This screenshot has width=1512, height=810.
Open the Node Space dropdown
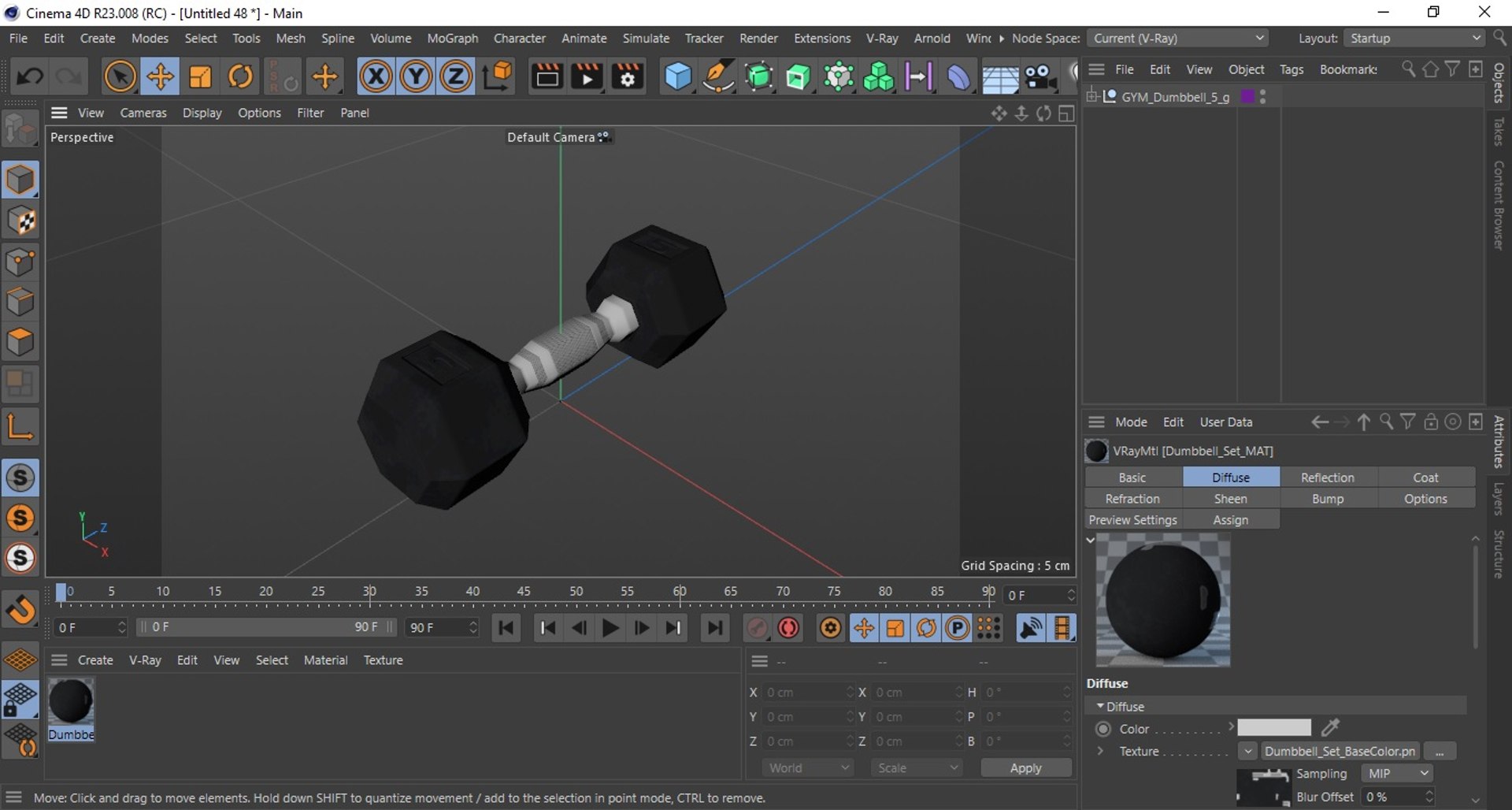pyautogui.click(x=1179, y=38)
